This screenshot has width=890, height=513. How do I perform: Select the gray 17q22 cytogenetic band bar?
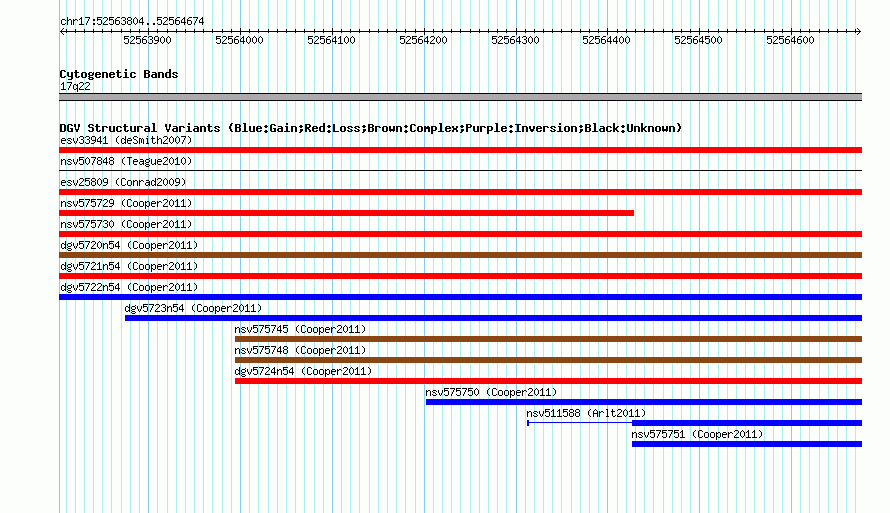coord(460,97)
